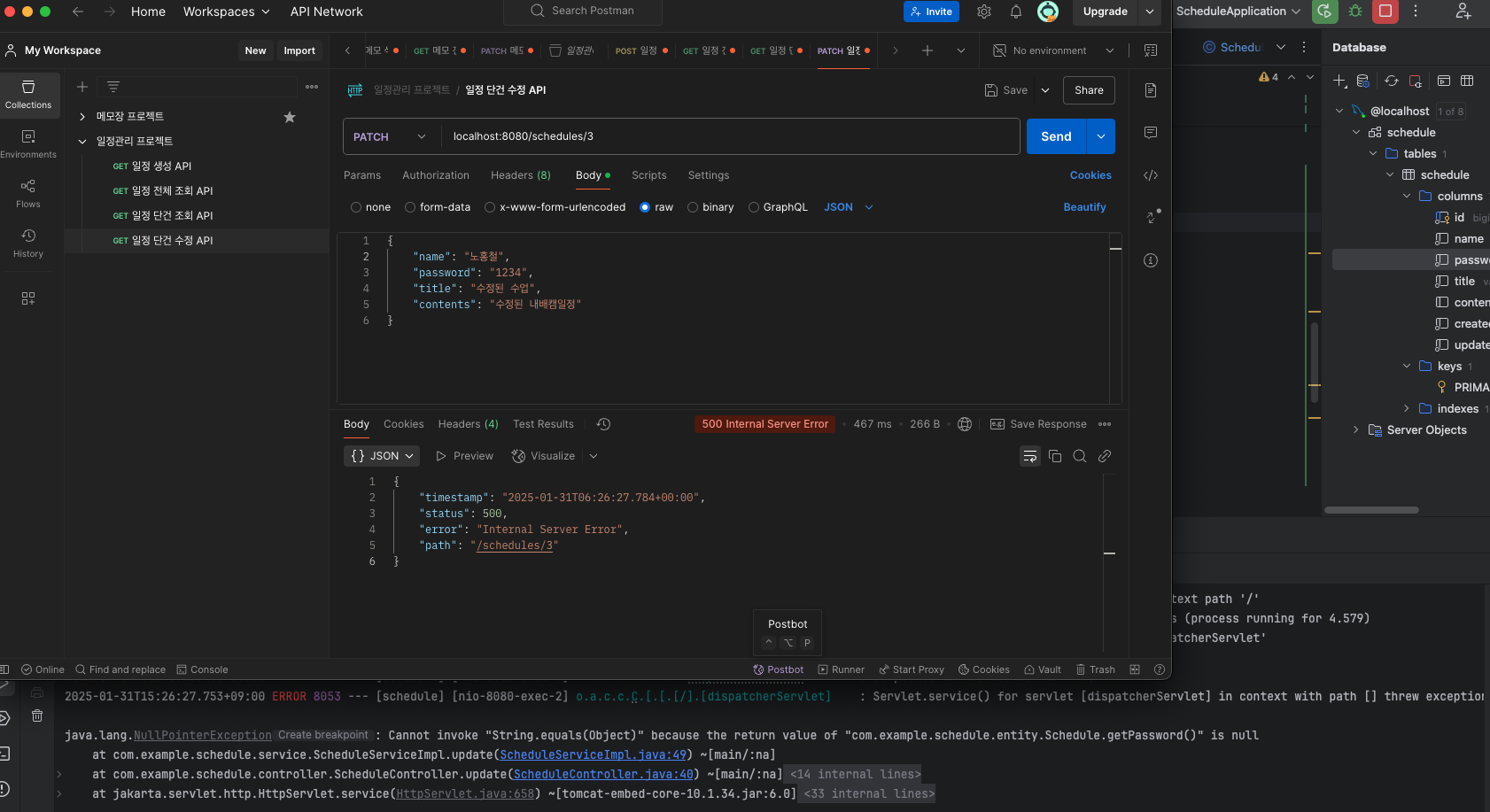Open the Collections sidebar panel

28,94
